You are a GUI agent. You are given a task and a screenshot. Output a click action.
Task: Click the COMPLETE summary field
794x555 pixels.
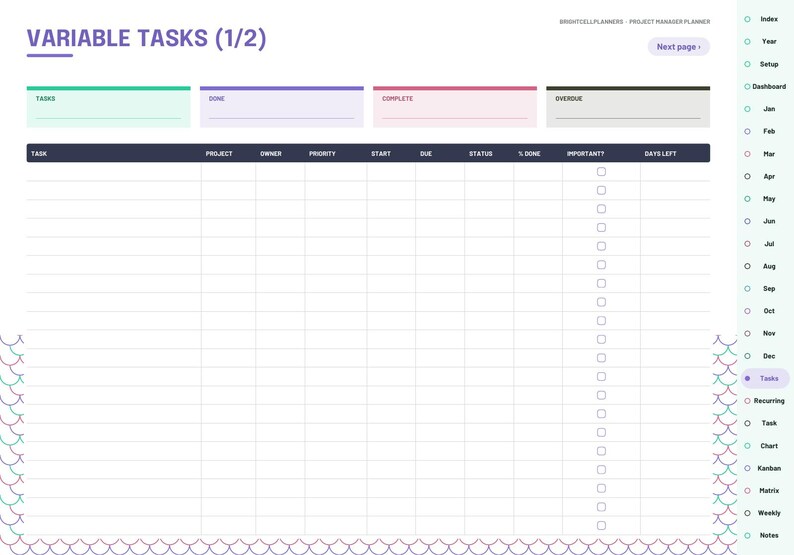coord(455,107)
